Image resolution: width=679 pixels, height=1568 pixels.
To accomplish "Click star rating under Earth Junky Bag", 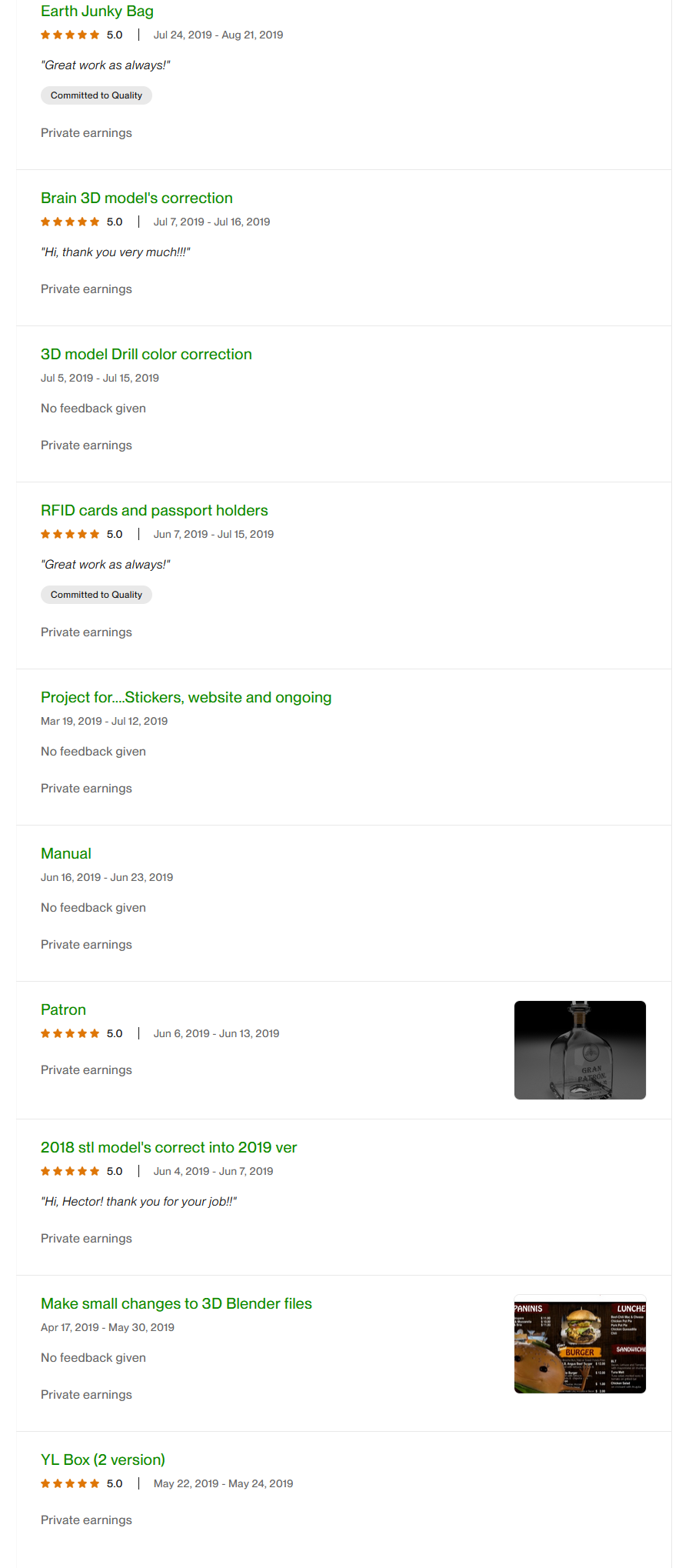I will (70, 35).
